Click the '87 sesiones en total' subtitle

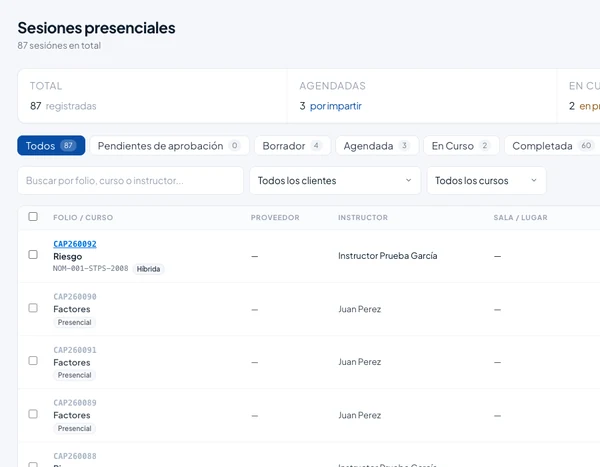point(59,46)
